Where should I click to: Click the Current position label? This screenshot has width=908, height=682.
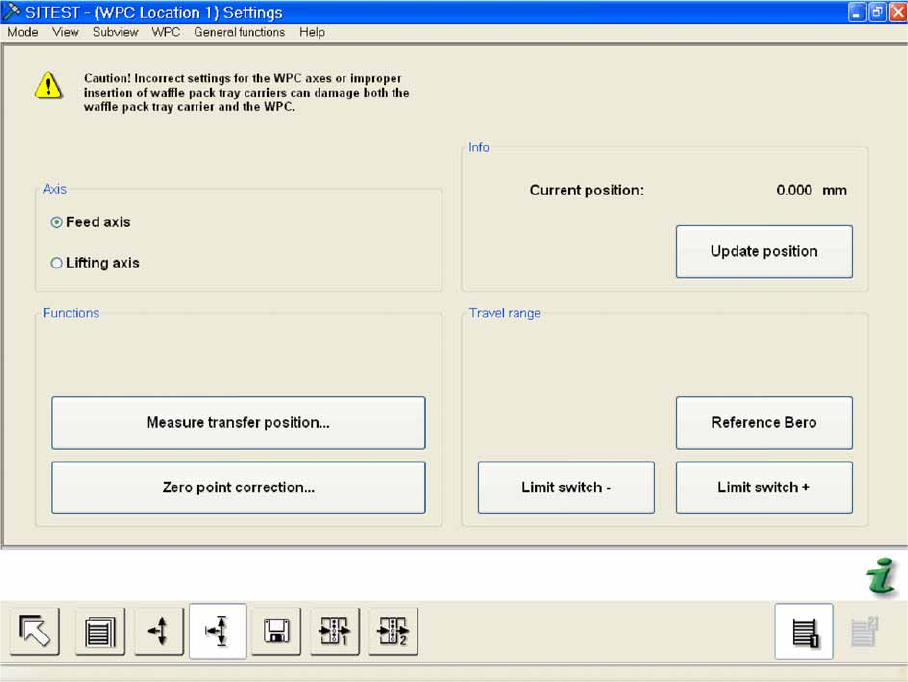586,190
